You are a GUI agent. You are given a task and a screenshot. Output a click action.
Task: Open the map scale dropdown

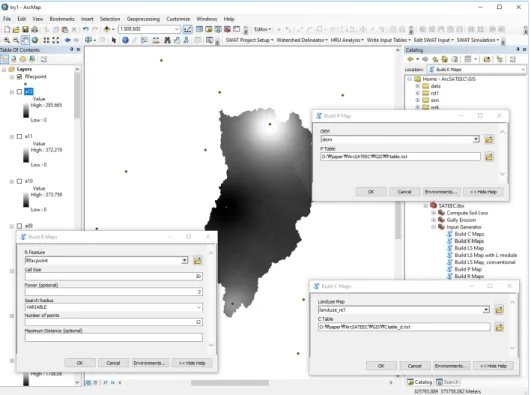pyautogui.click(x=176, y=29)
